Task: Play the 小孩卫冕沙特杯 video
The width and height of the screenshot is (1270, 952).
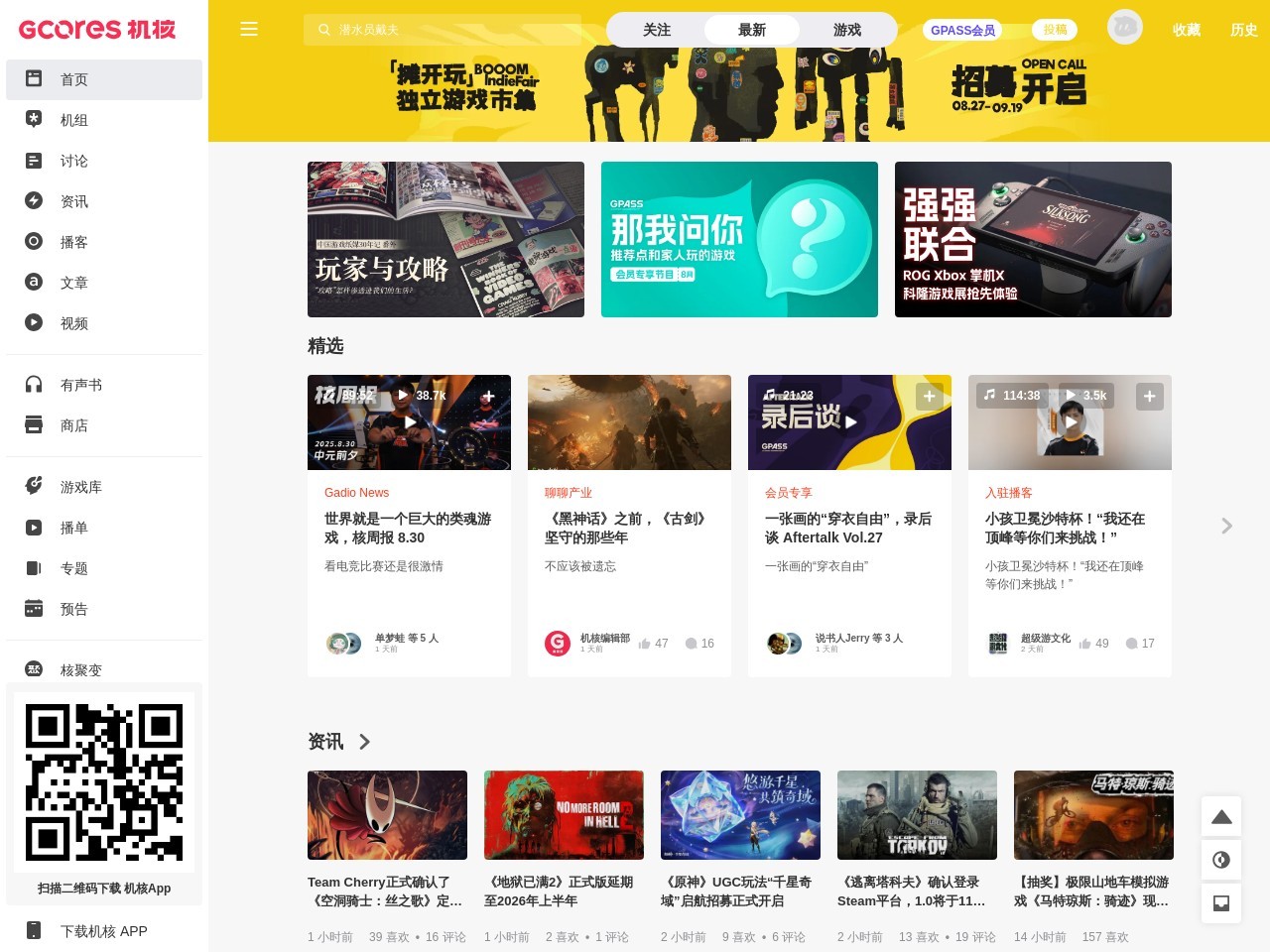Action: (x=1071, y=422)
